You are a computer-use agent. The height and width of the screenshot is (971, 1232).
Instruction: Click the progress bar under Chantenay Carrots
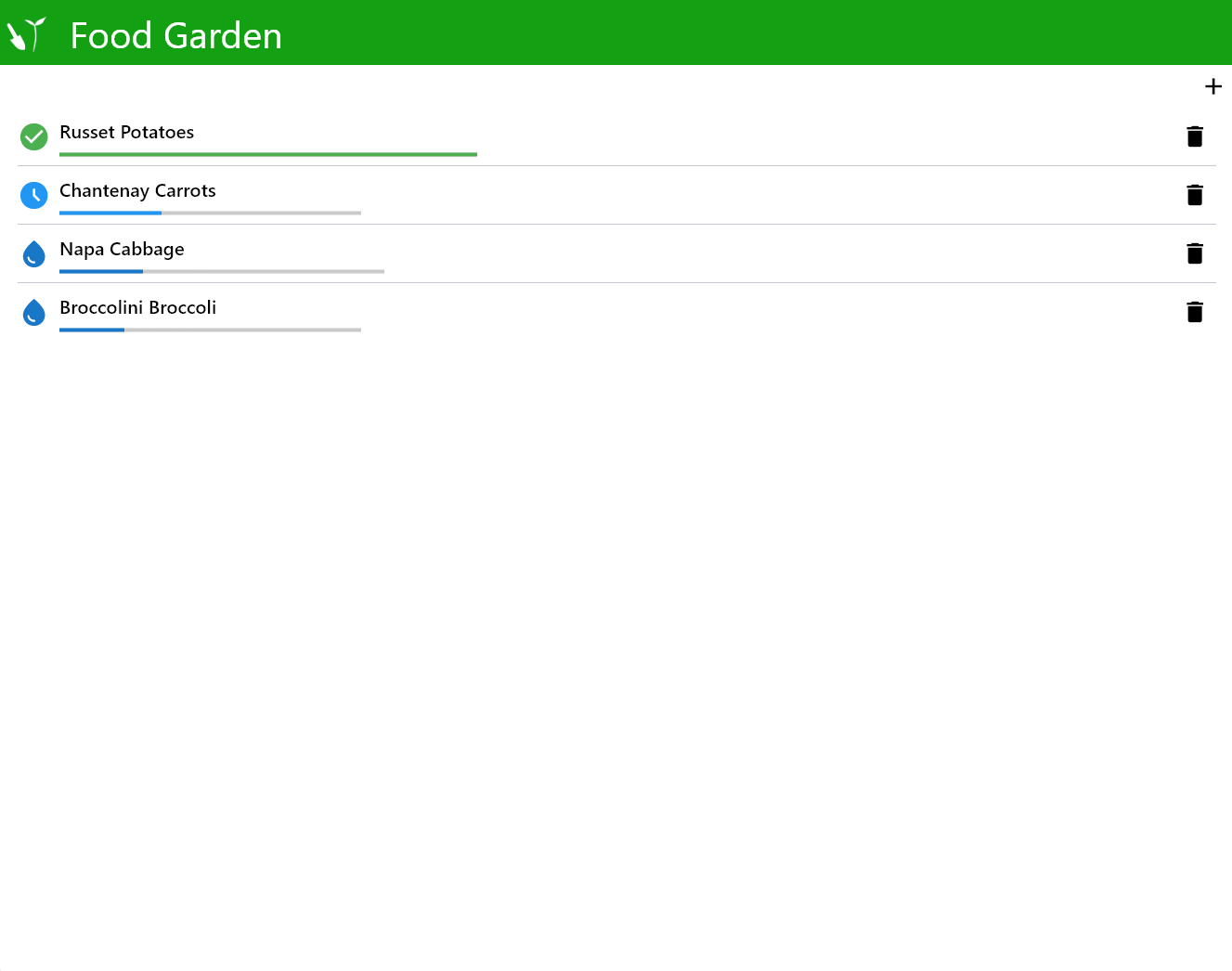210,213
